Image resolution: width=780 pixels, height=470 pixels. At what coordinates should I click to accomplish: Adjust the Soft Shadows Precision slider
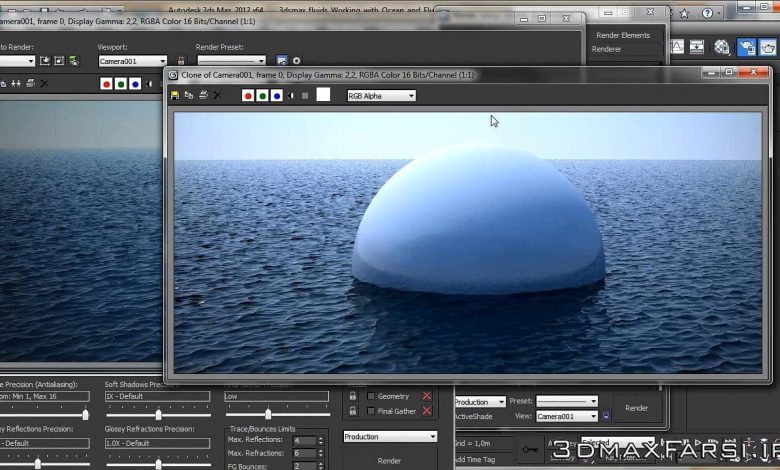(x=158, y=414)
